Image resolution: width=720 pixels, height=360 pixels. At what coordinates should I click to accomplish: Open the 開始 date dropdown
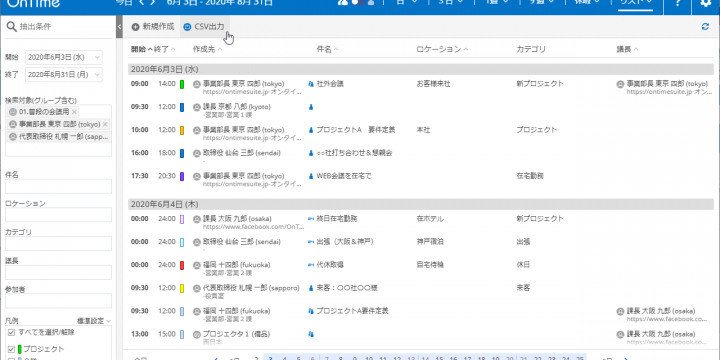click(97, 57)
